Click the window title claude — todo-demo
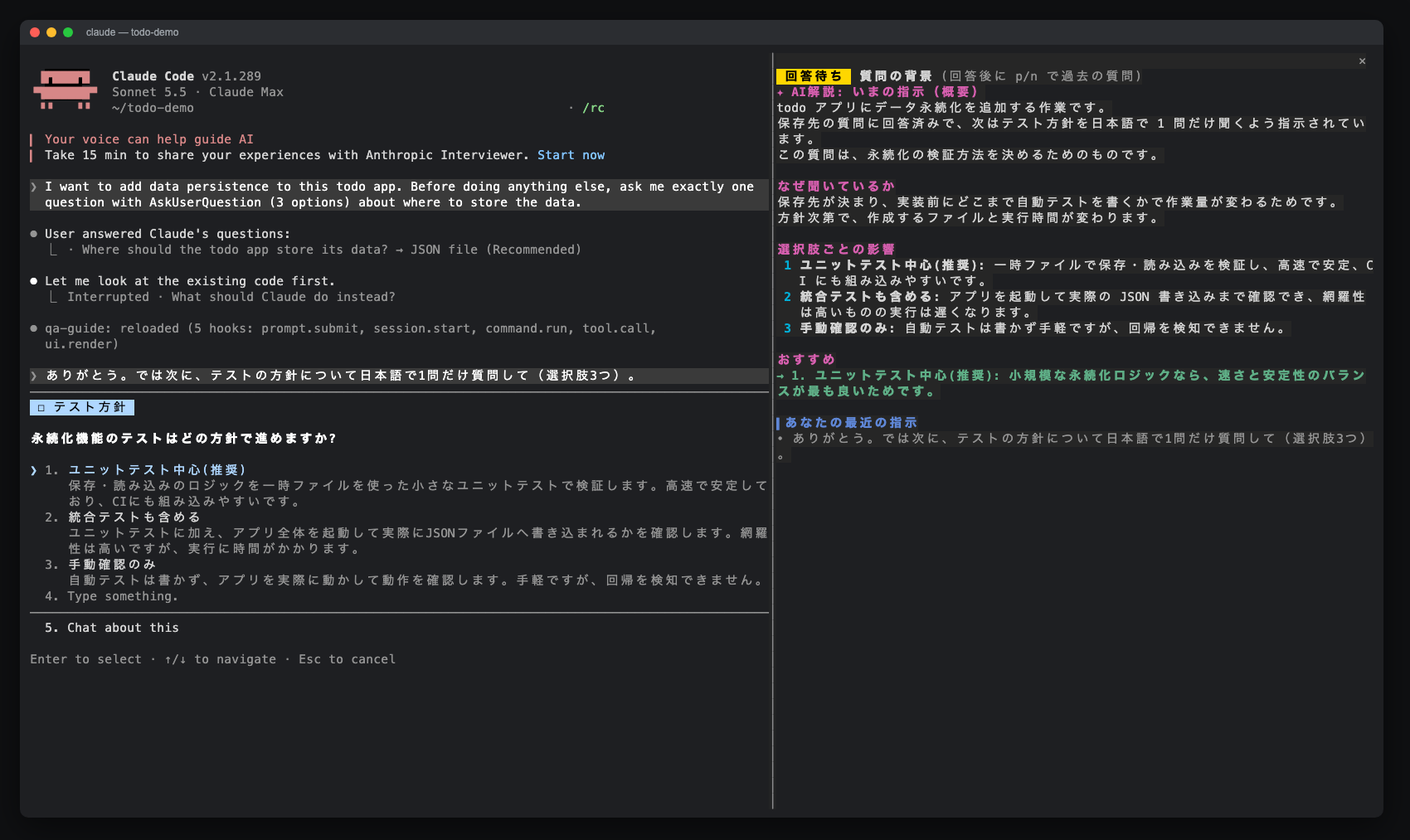The width and height of the screenshot is (1410, 840). [x=133, y=32]
